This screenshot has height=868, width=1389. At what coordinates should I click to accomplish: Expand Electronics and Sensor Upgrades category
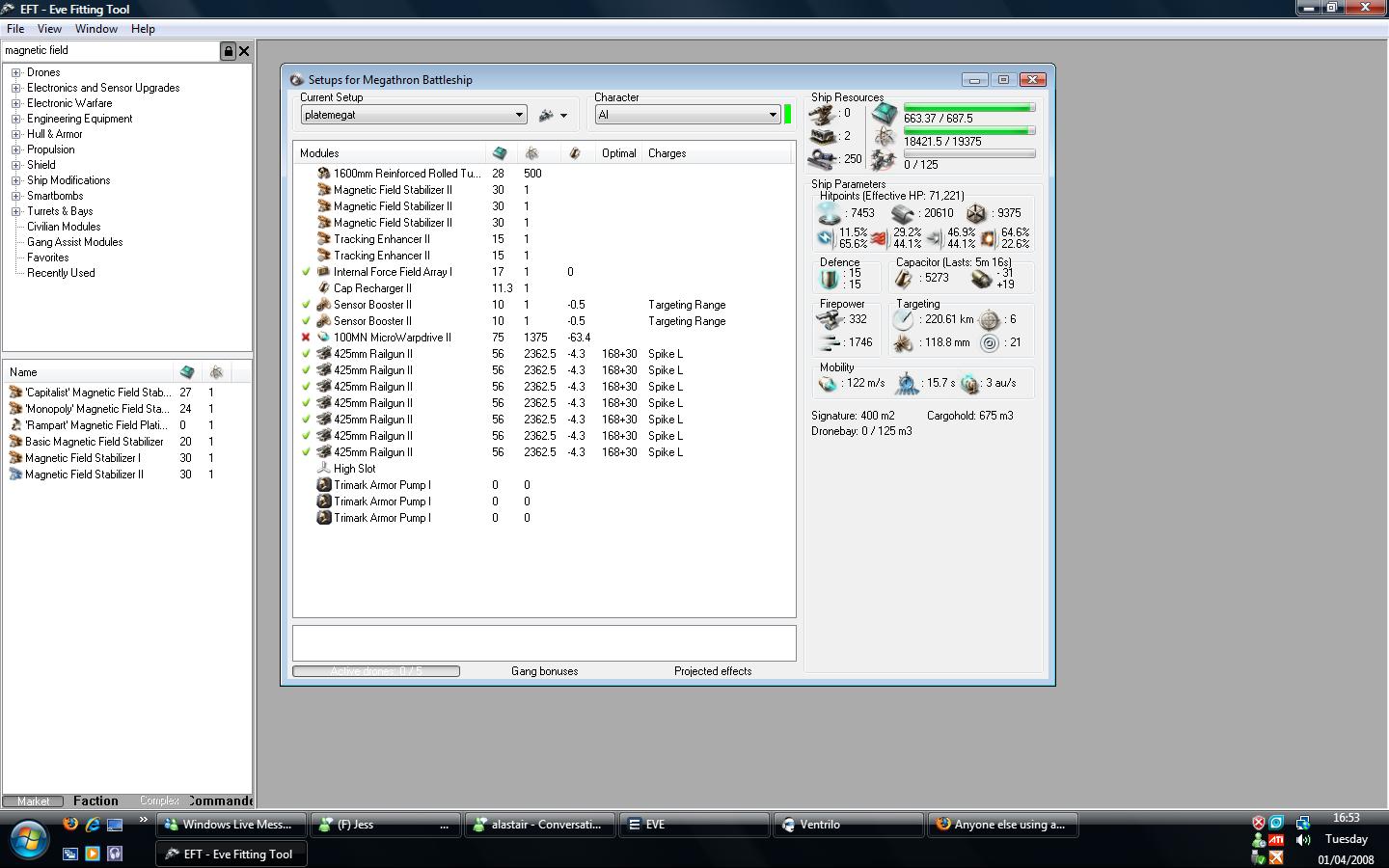(16, 88)
